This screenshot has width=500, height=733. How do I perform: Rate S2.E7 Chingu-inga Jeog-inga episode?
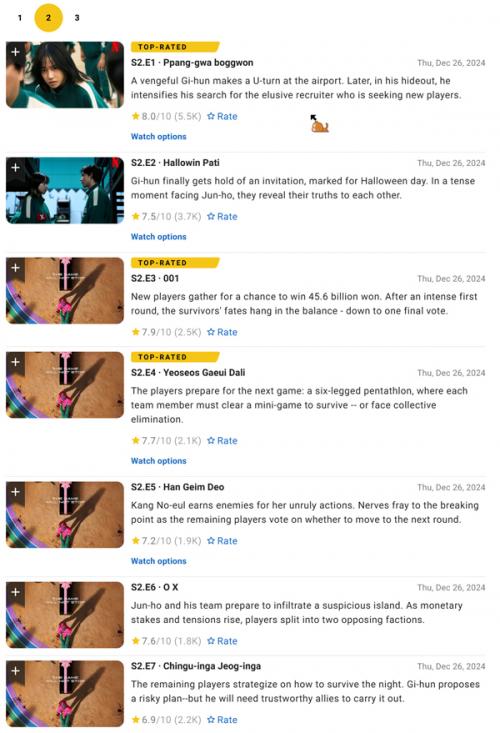click(222, 719)
